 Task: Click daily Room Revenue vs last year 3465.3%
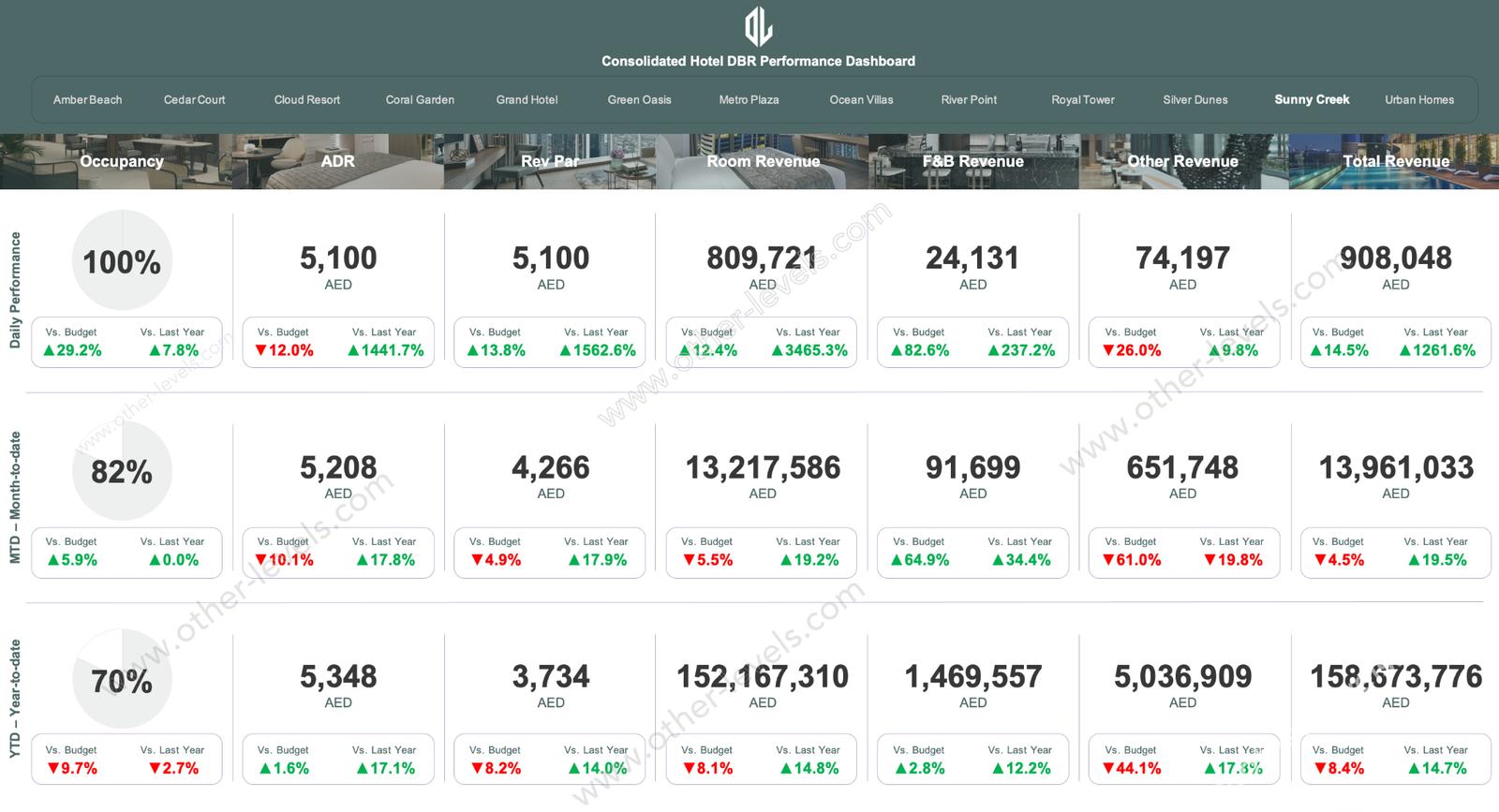[x=809, y=350]
